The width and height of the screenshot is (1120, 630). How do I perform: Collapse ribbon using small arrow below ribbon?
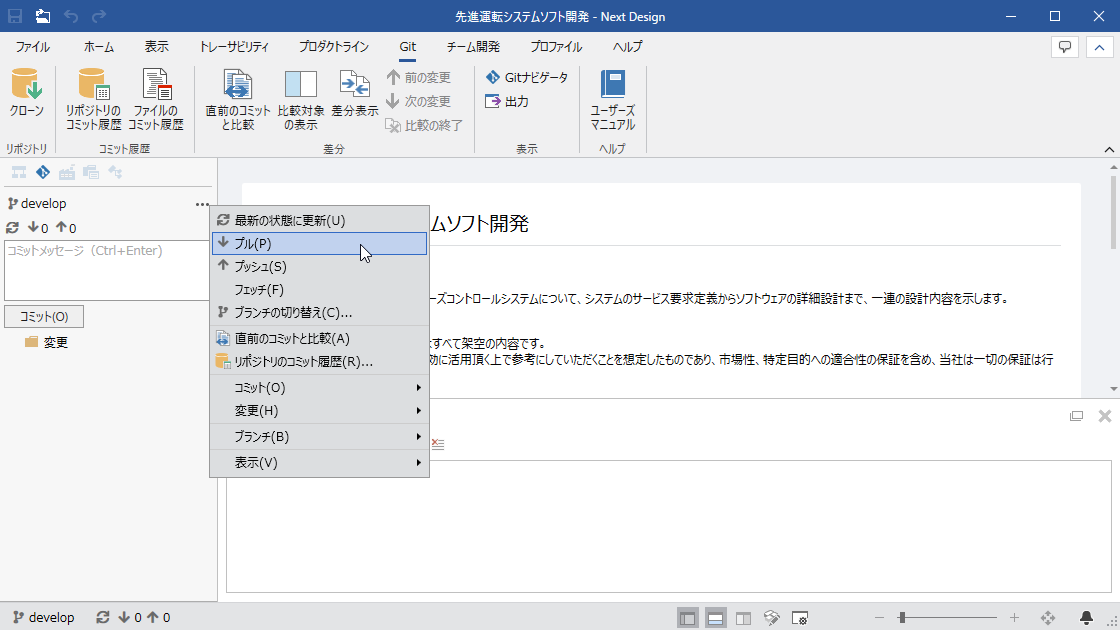point(1109,149)
